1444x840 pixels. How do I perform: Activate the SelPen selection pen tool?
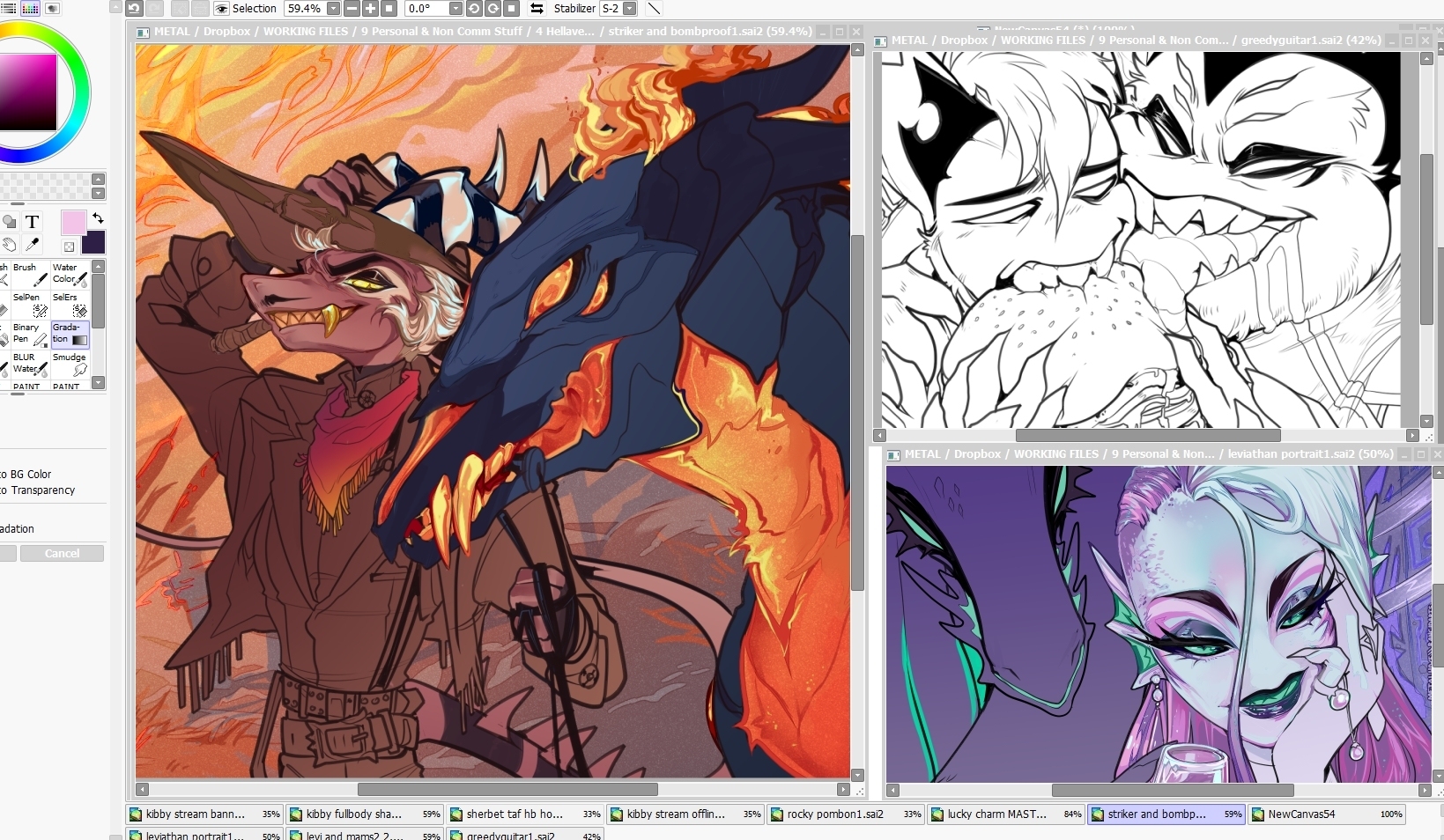pyautogui.click(x=30, y=304)
